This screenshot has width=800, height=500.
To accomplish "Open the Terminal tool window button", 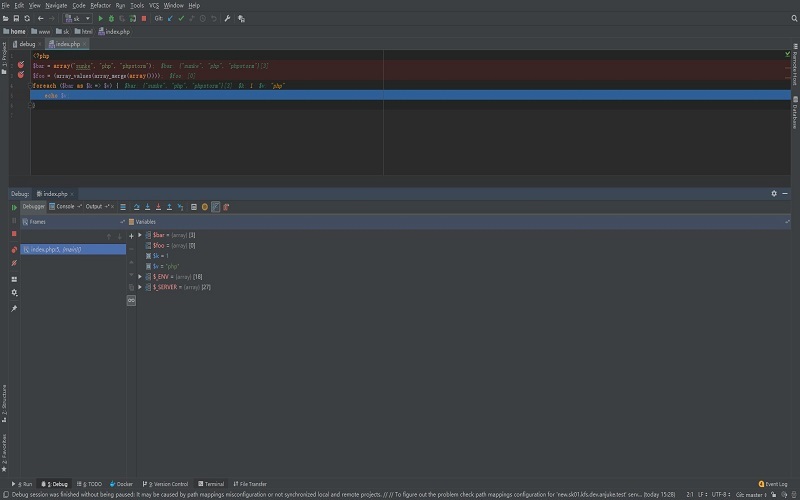I will point(212,484).
